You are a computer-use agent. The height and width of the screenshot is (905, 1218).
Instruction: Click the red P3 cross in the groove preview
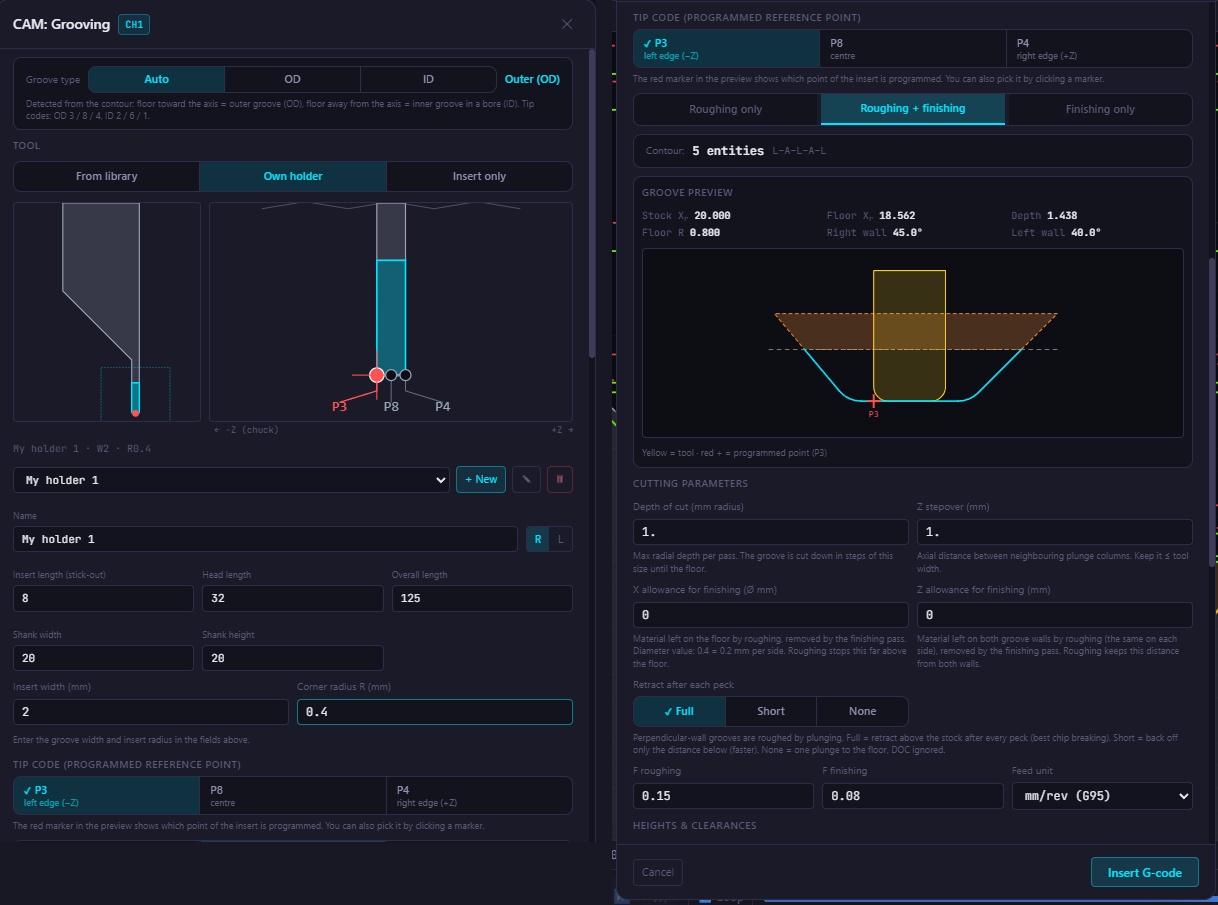pyautogui.click(x=873, y=400)
